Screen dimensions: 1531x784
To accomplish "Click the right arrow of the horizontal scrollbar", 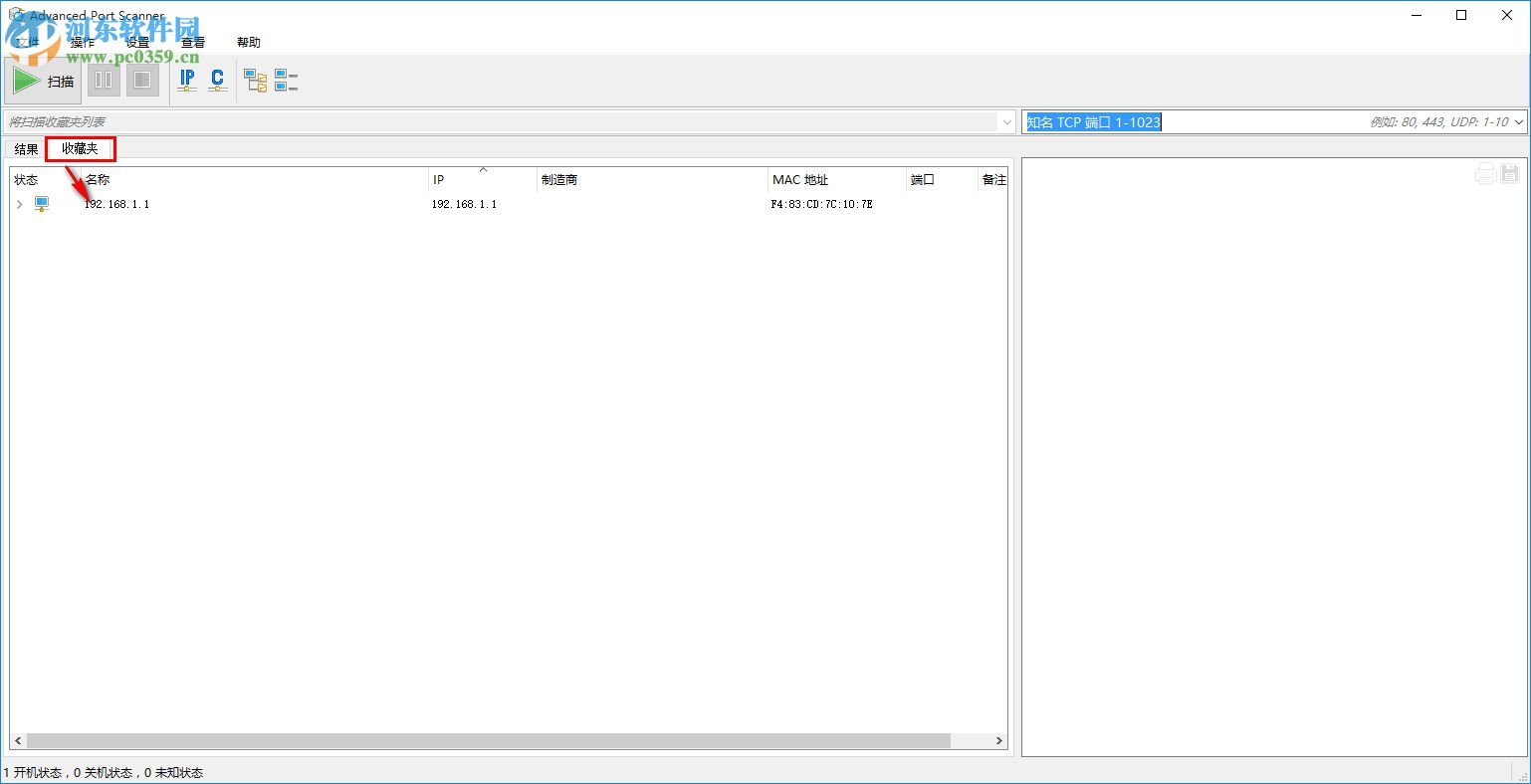I will 999,741.
